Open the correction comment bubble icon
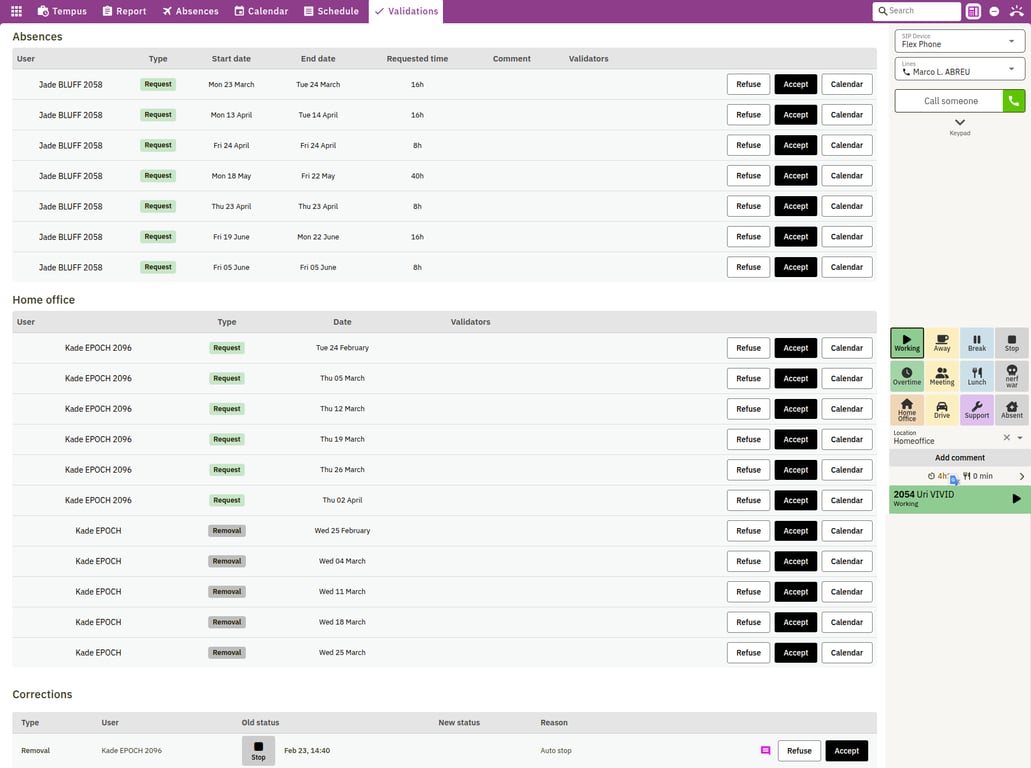This screenshot has width=1031, height=768. click(x=765, y=750)
